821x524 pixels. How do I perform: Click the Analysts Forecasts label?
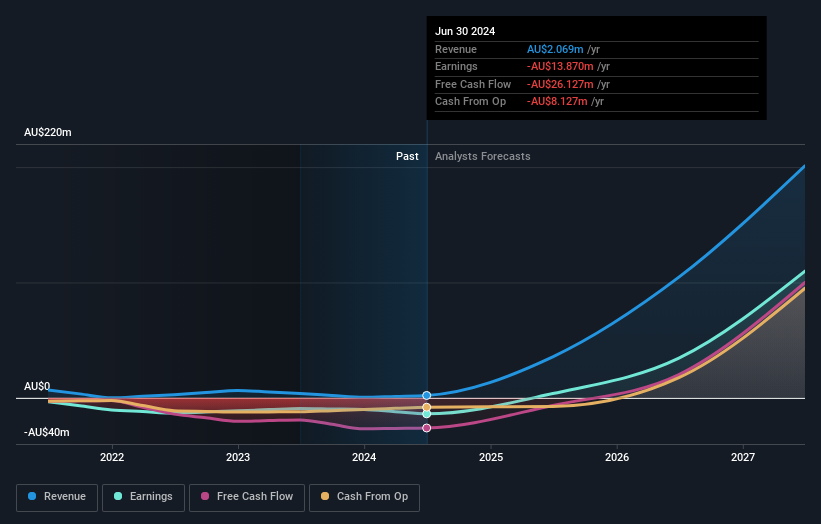[x=483, y=157]
